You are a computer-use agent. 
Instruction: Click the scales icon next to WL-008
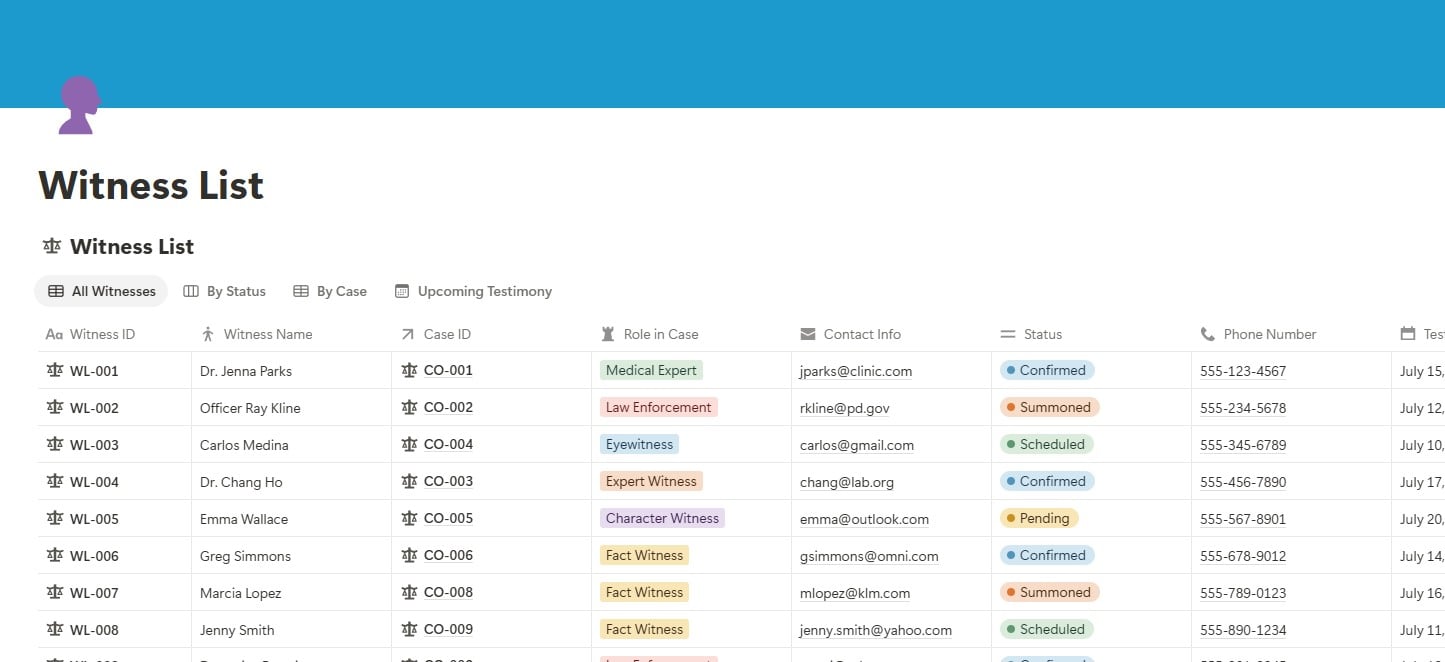point(55,630)
